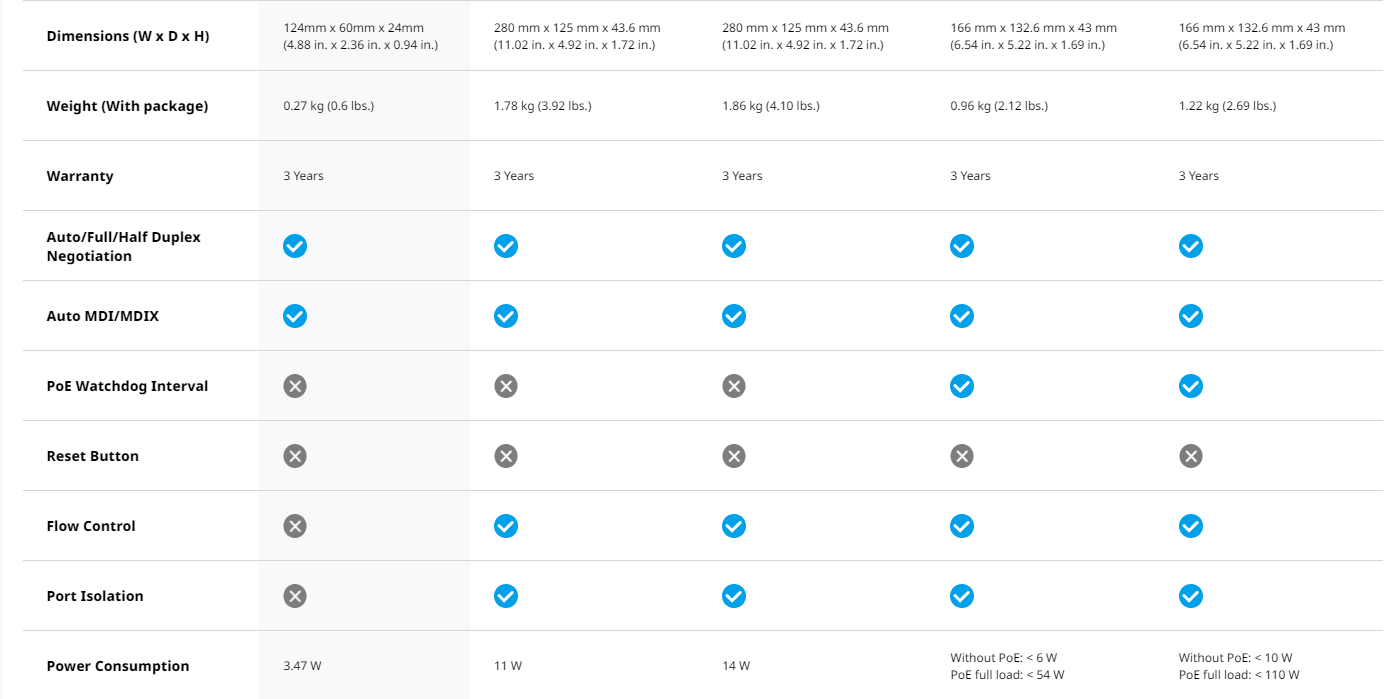The width and height of the screenshot is (1400, 699).
Task: Click the Auto MDI/MDIX checkmark in the last column
Action: (1190, 316)
